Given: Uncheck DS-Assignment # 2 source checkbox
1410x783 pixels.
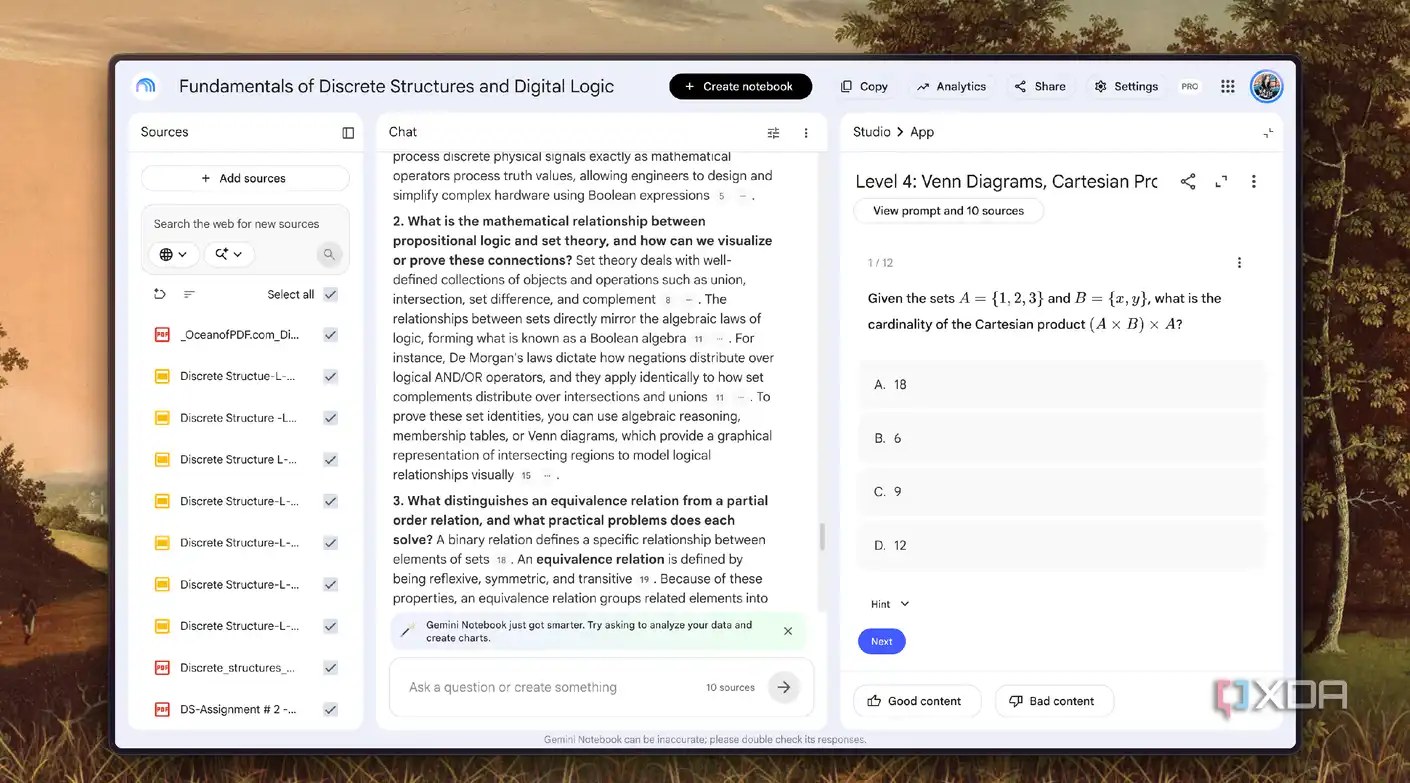Looking at the screenshot, I should (330, 709).
